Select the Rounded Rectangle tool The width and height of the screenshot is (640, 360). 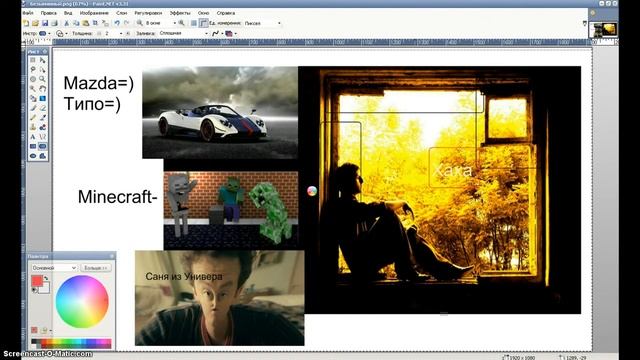pyautogui.click(x=42, y=146)
